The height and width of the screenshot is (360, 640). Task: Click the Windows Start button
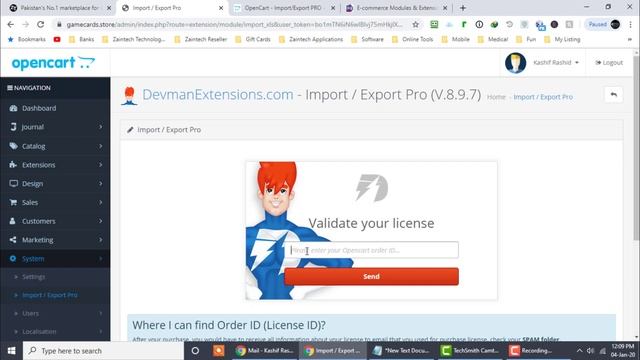tap(11, 351)
